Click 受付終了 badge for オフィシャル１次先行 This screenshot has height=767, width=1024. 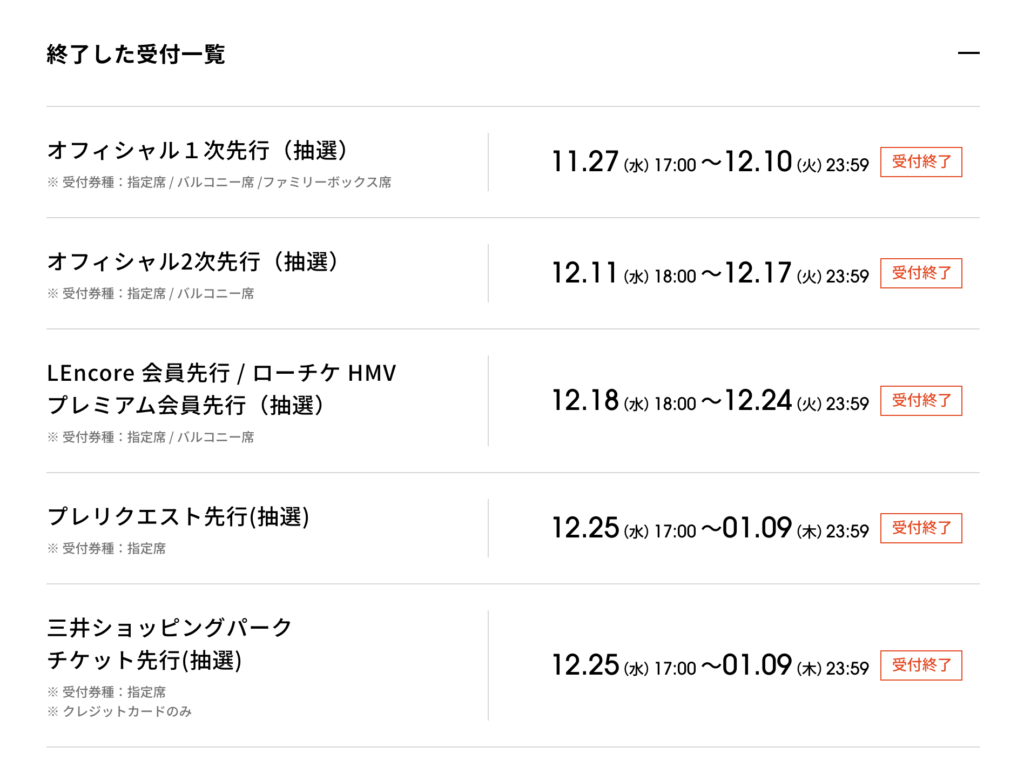(x=920, y=162)
